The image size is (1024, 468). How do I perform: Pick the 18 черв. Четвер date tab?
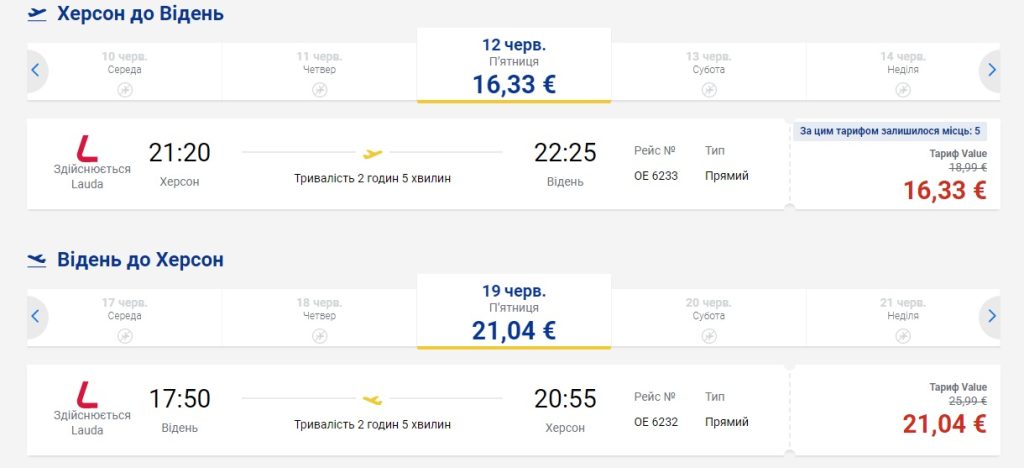[319, 316]
